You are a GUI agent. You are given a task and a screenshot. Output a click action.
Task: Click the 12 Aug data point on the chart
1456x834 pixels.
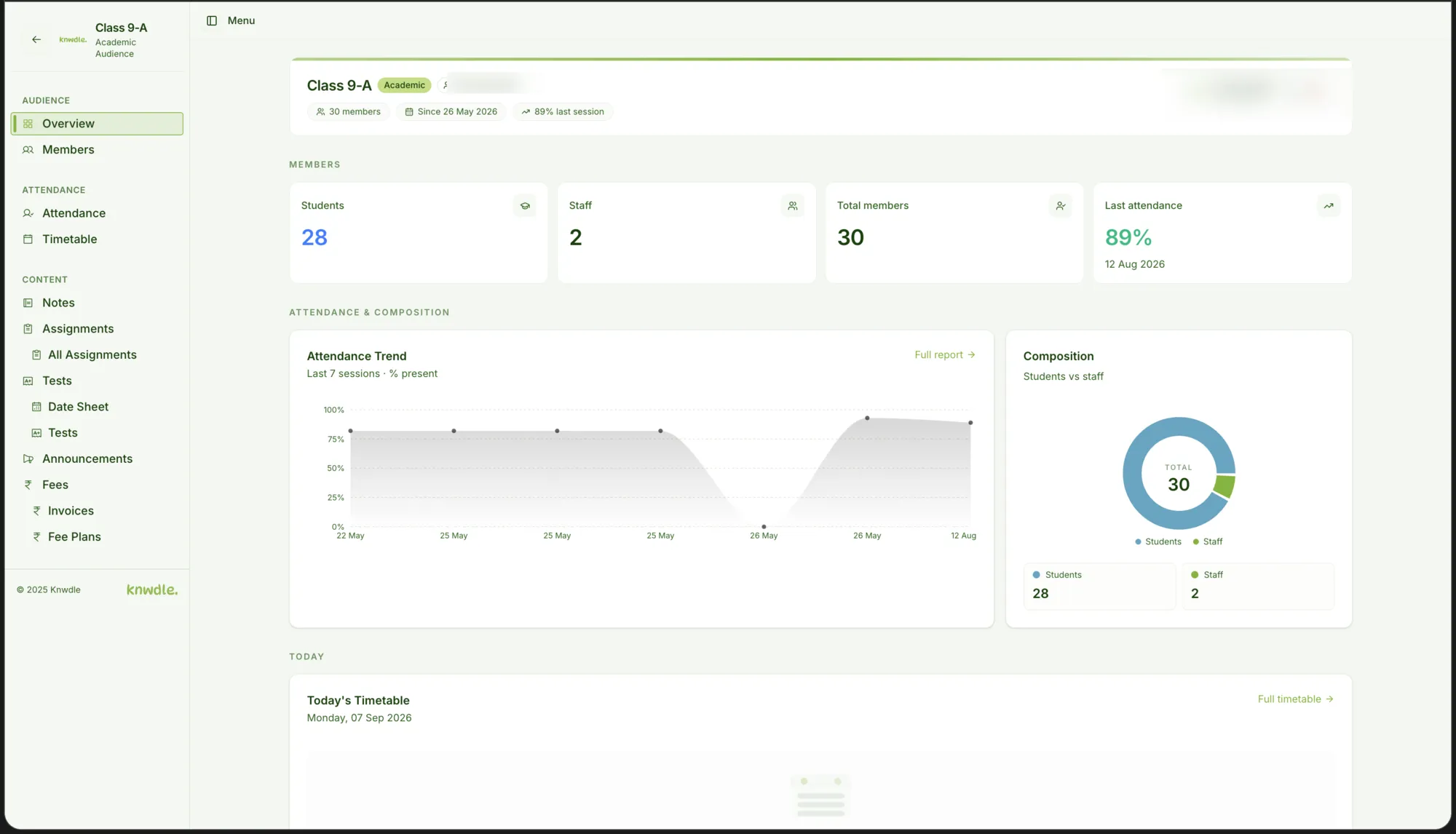970,423
